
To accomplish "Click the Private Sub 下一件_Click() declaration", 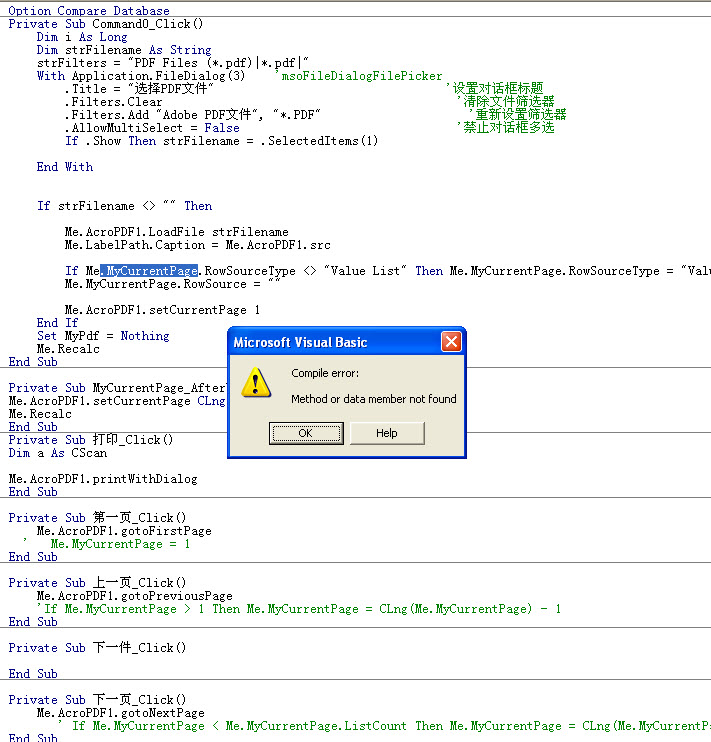I will pyautogui.click(x=97, y=648).
